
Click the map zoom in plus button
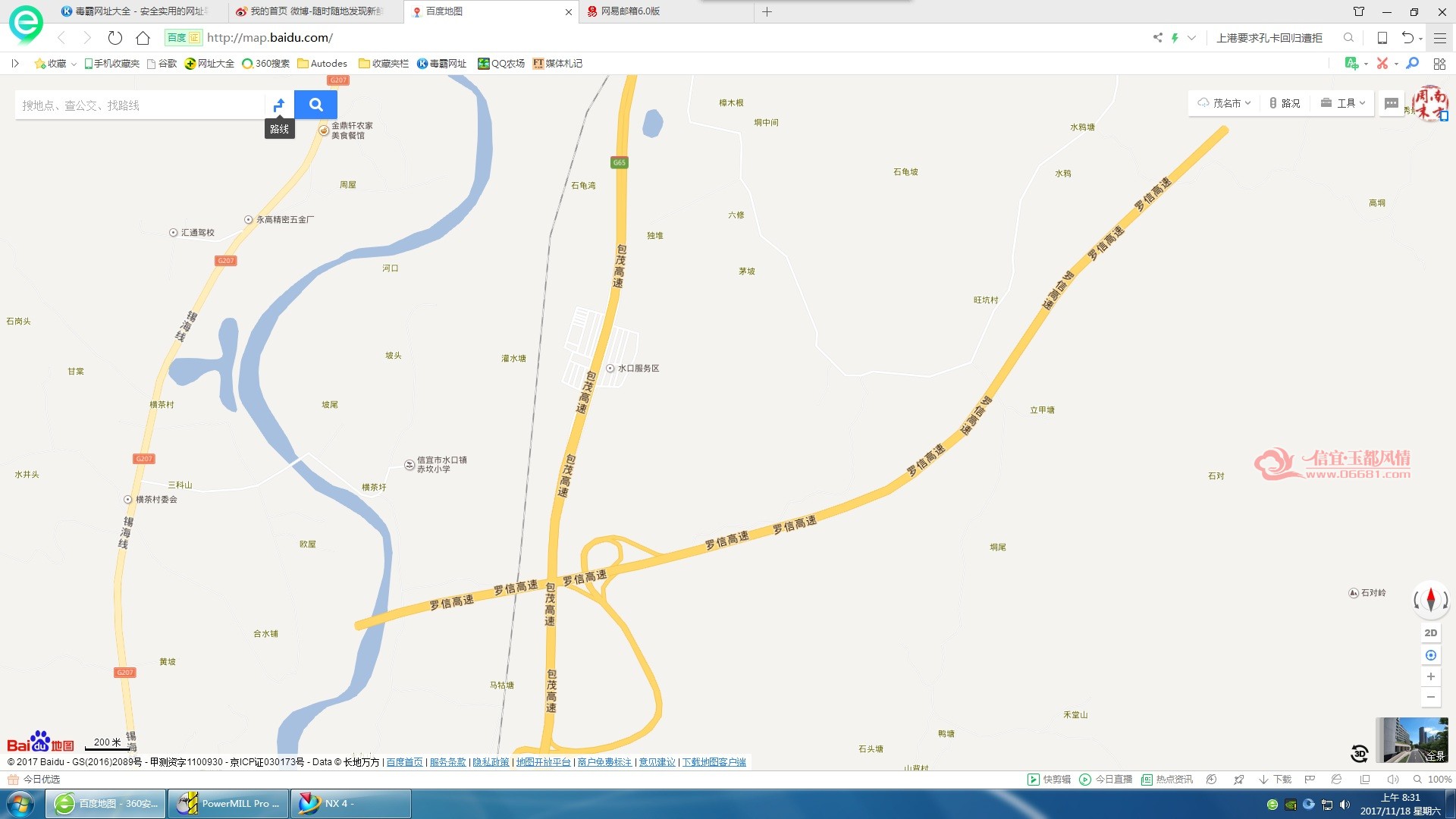coord(1430,676)
